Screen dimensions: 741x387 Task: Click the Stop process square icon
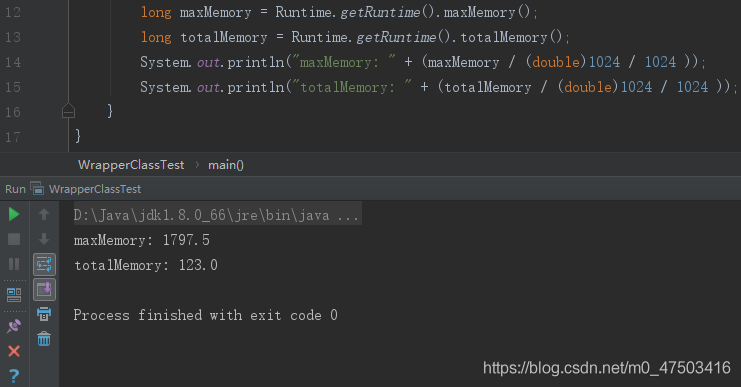[x=14, y=239]
